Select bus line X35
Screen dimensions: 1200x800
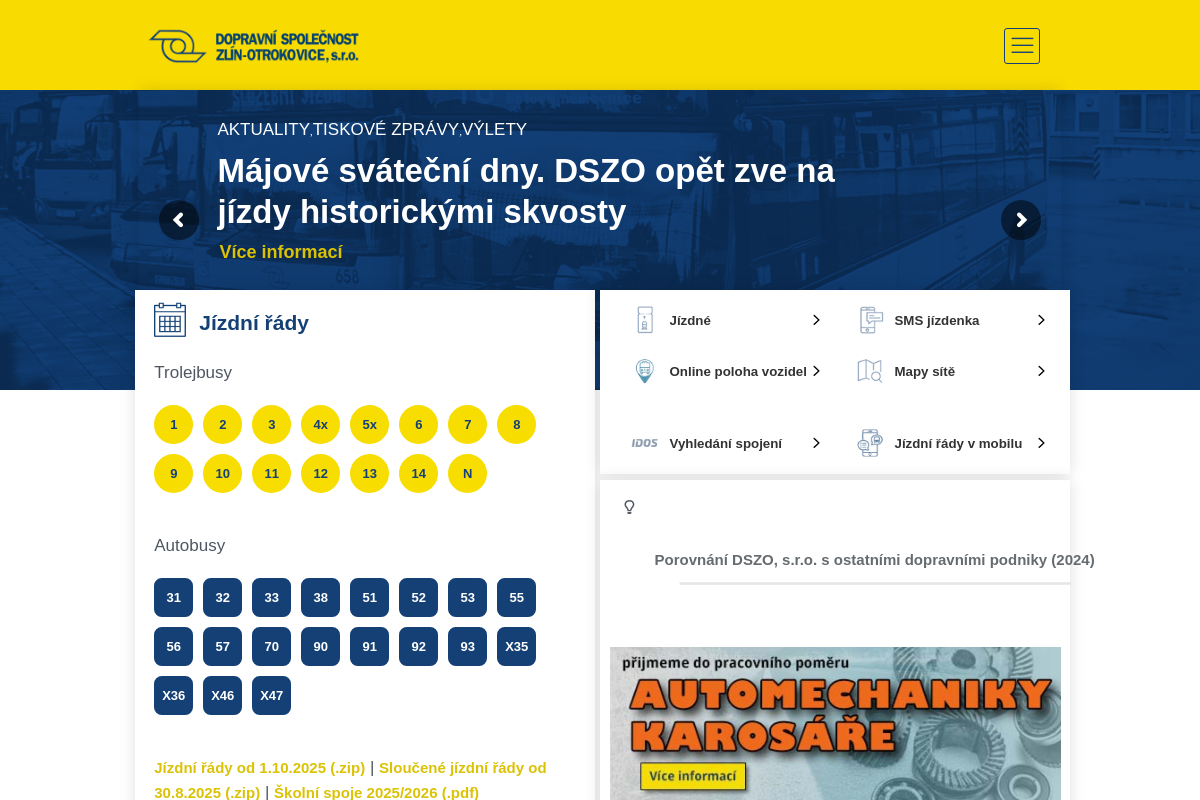(x=516, y=646)
